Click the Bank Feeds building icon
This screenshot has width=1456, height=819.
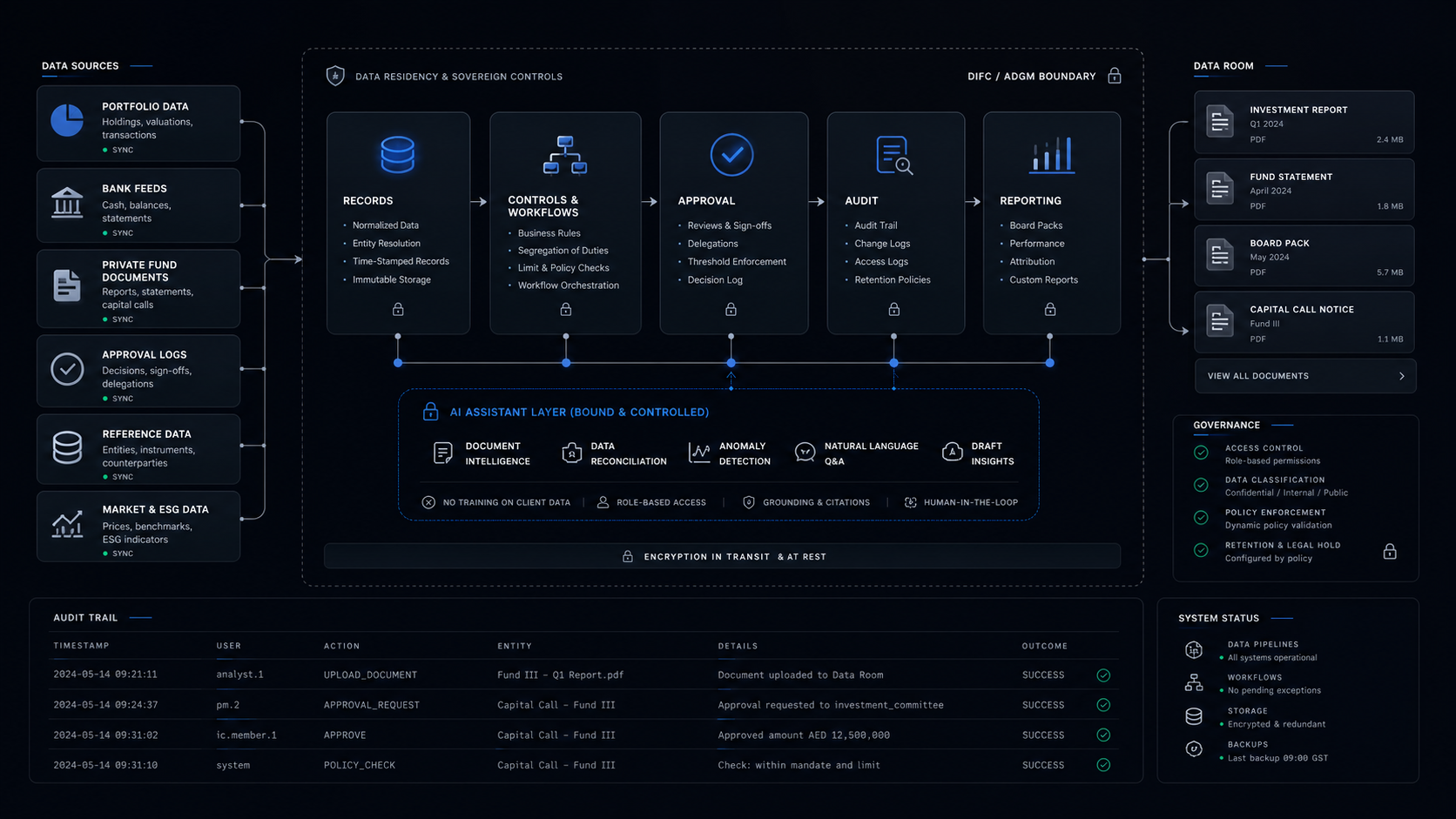(67, 203)
